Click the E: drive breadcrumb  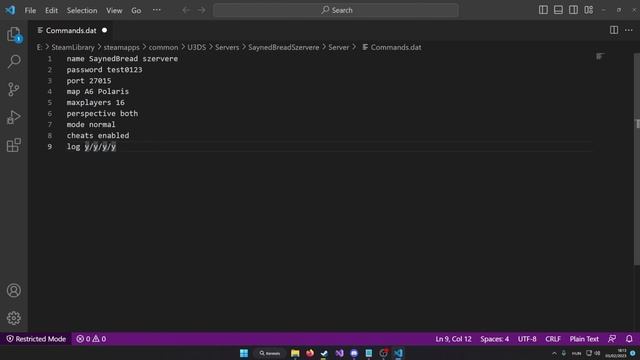(39, 47)
